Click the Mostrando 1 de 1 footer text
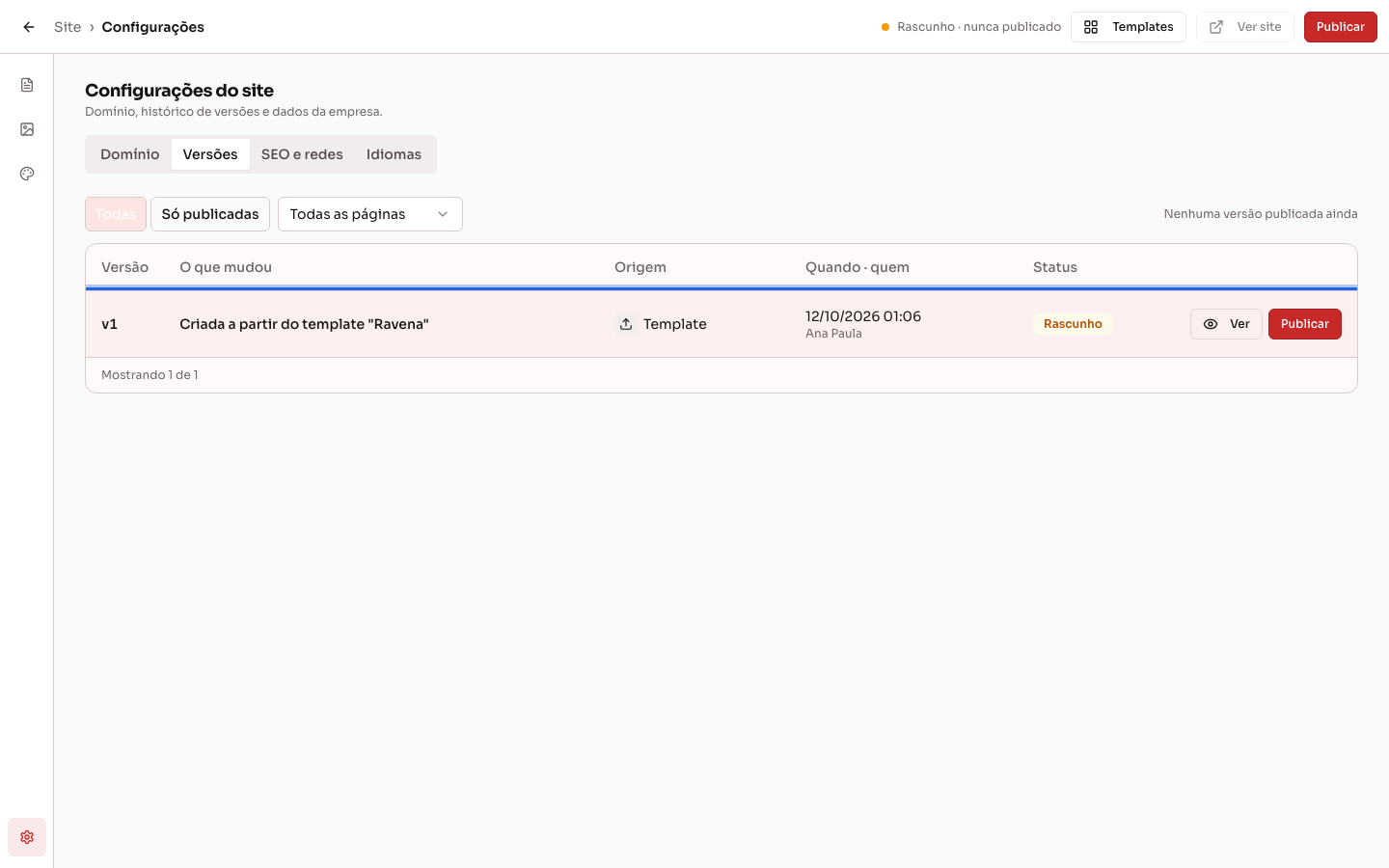This screenshot has width=1389, height=868. pyautogui.click(x=150, y=375)
